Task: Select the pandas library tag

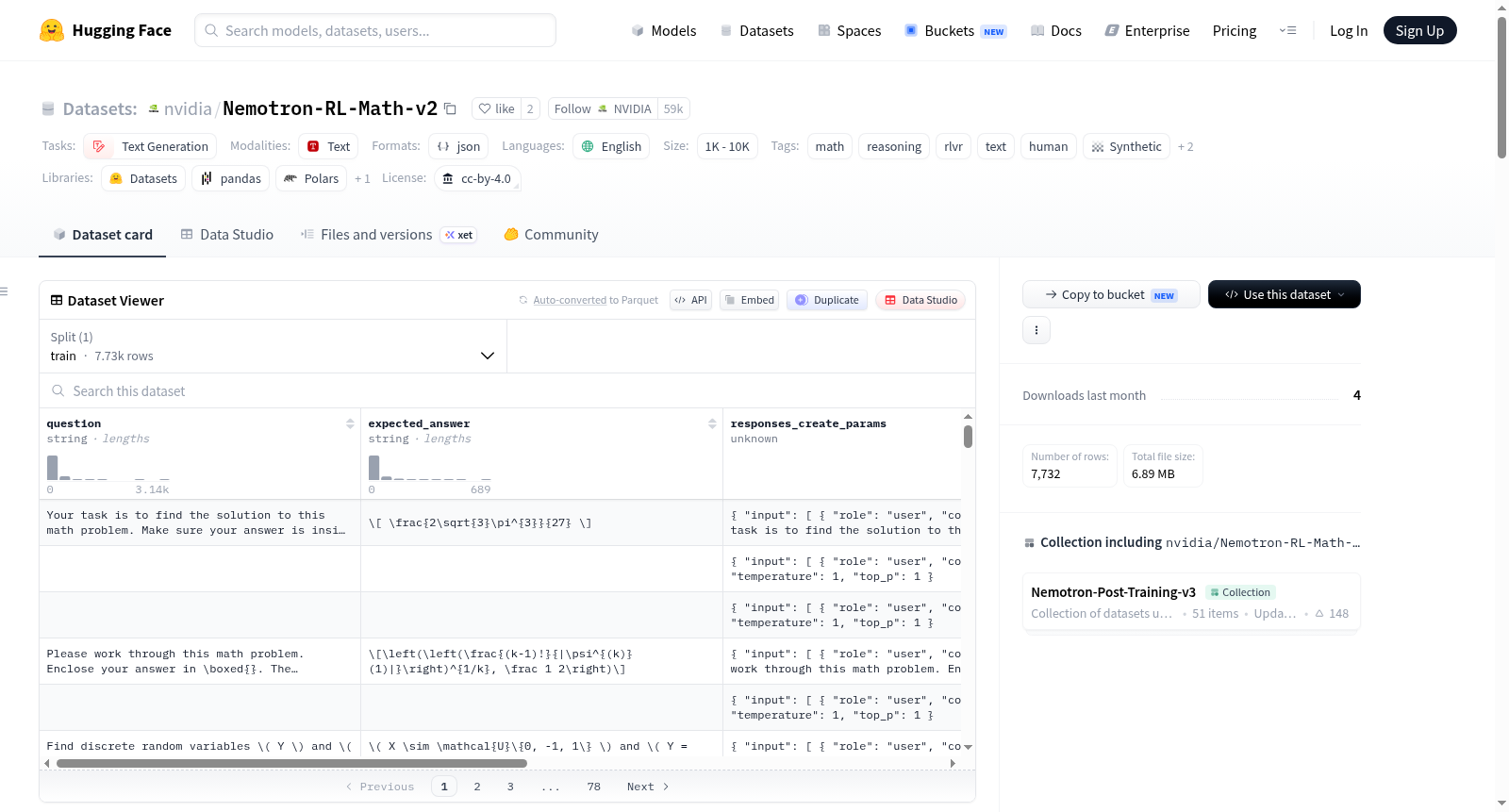Action: point(231,178)
